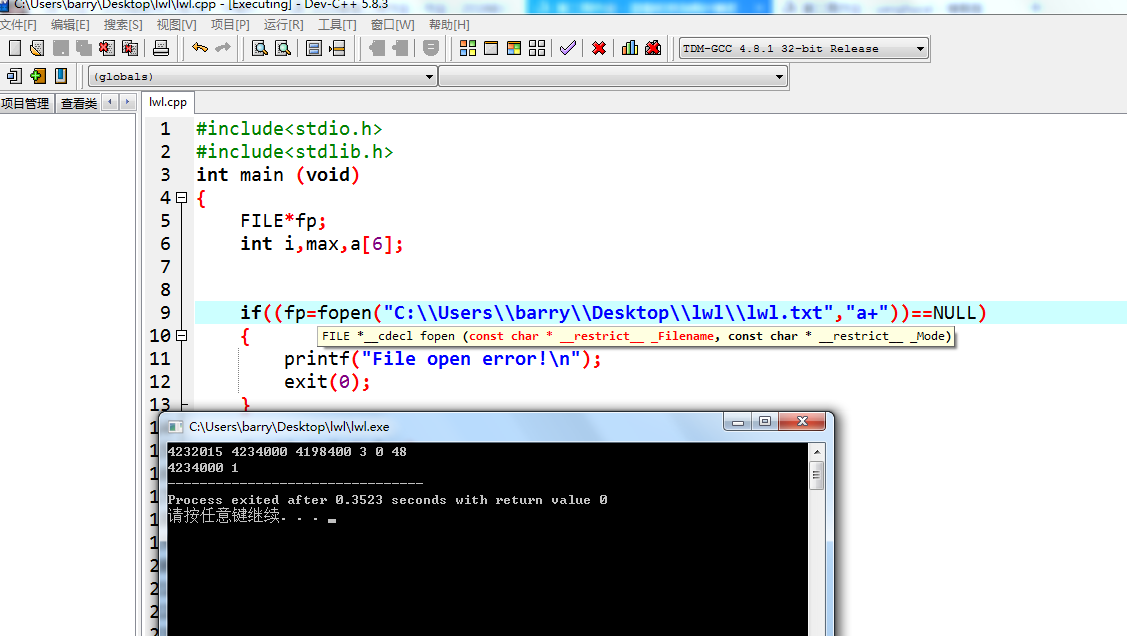Open the 文件[F] menu
This screenshot has width=1127, height=636.
pyautogui.click(x=18, y=24)
